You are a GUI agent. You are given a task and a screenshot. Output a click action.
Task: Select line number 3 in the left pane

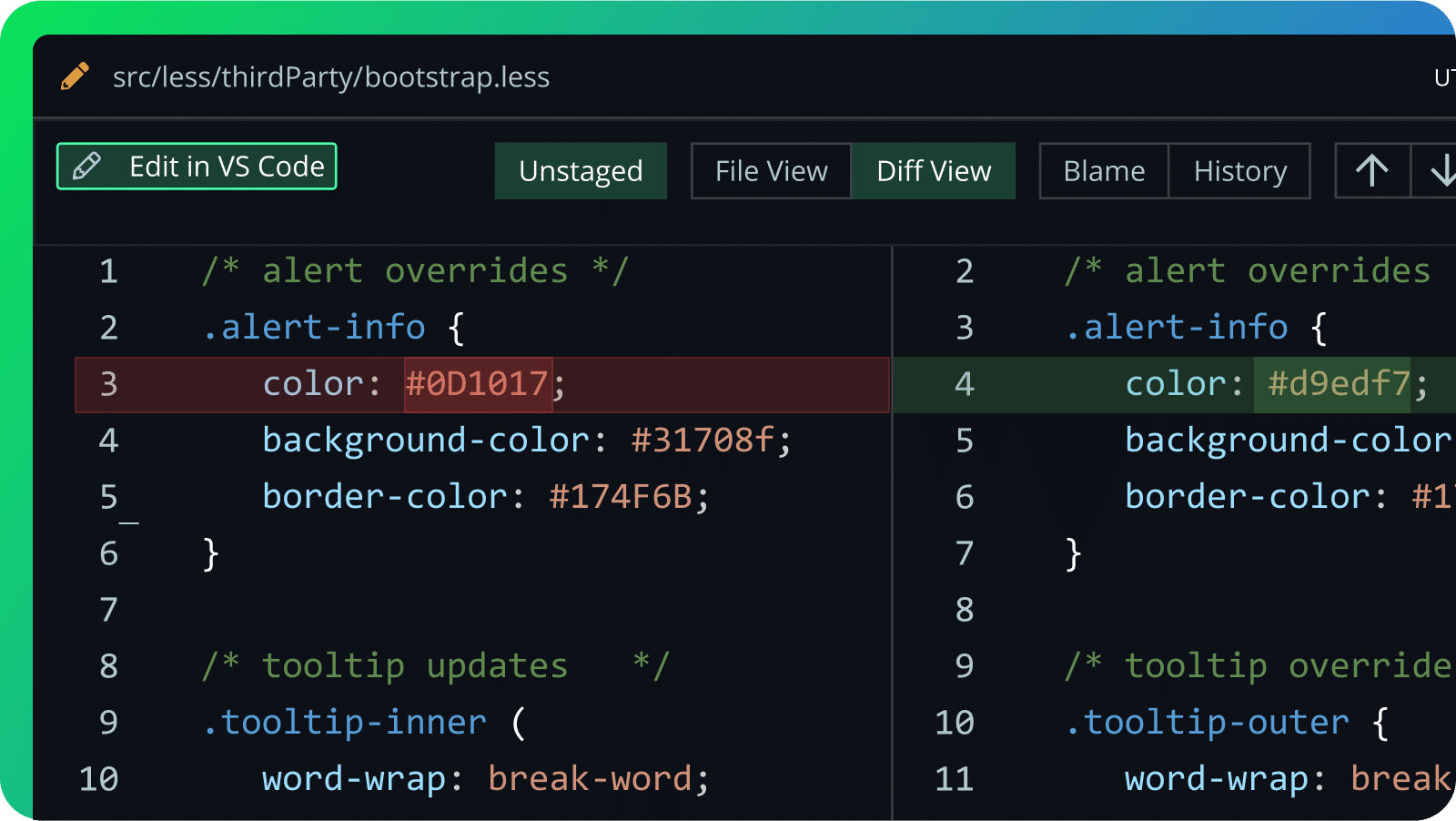tap(107, 383)
